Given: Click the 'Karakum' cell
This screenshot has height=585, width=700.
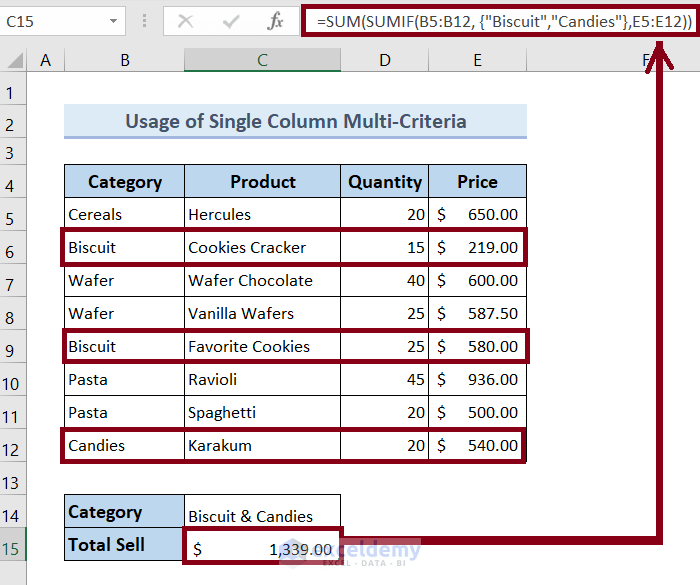Looking at the screenshot, I should pos(262,446).
